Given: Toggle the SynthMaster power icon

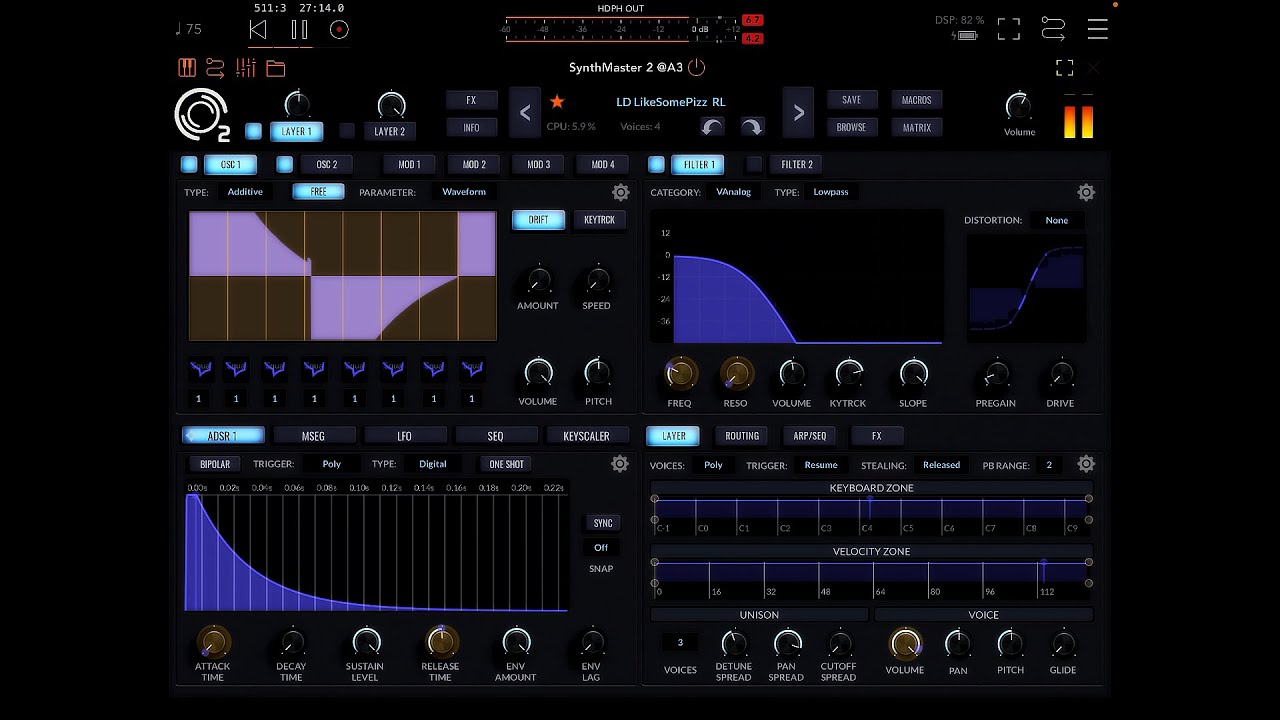Looking at the screenshot, I should pos(697,68).
